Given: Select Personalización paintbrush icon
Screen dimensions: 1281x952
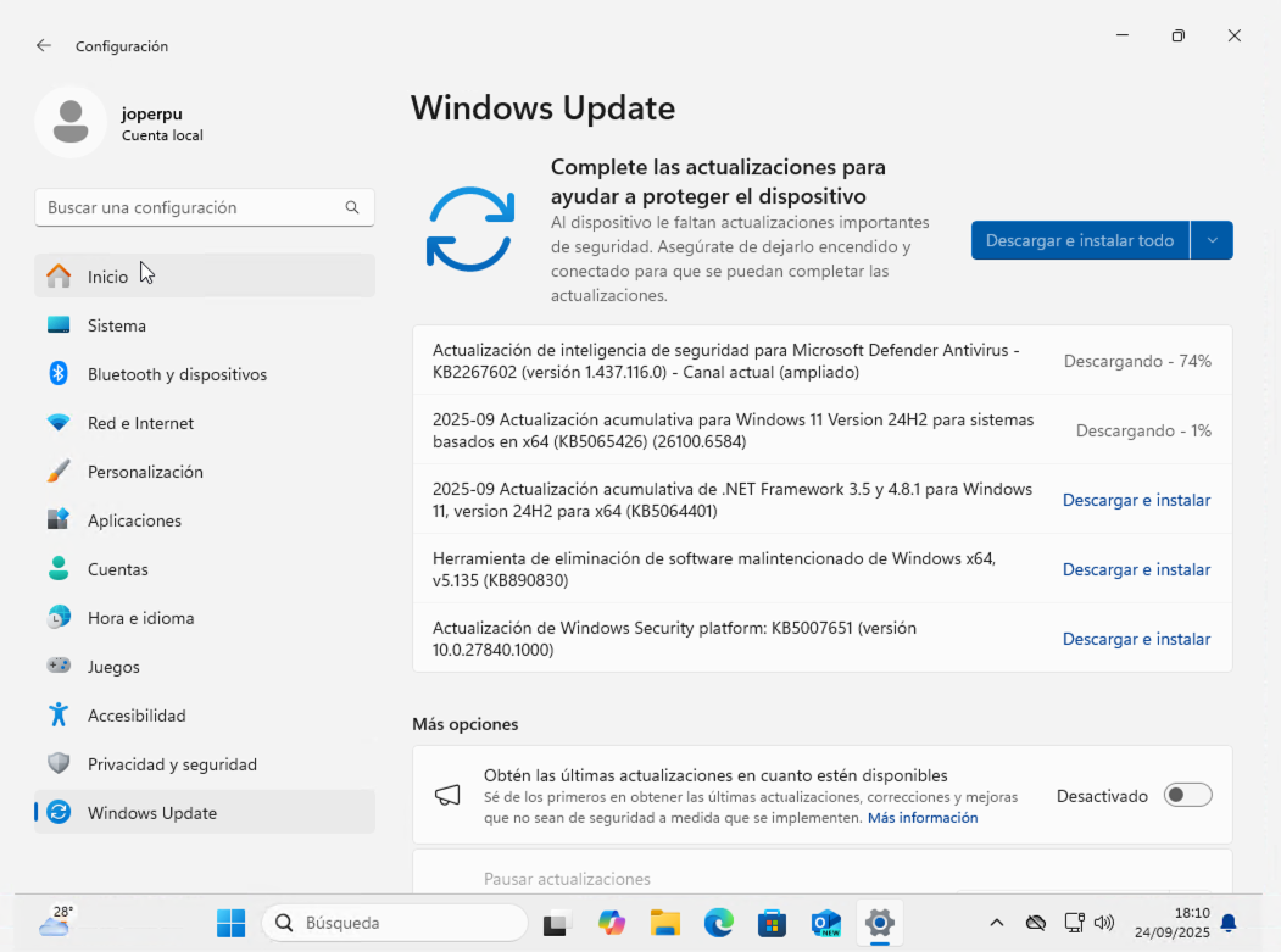Looking at the screenshot, I should [59, 471].
